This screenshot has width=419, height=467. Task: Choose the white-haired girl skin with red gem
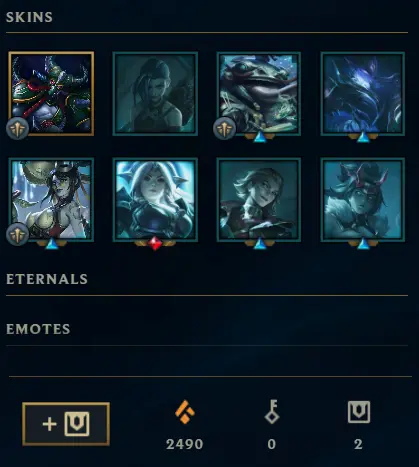(155, 200)
